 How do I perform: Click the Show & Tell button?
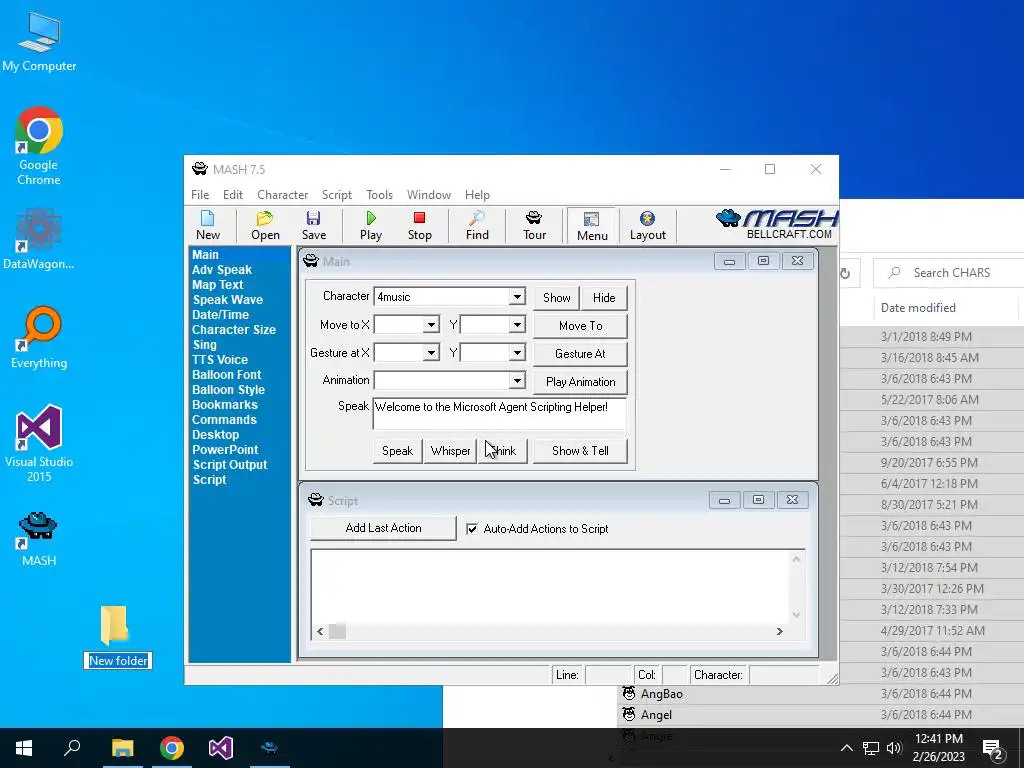(x=580, y=451)
